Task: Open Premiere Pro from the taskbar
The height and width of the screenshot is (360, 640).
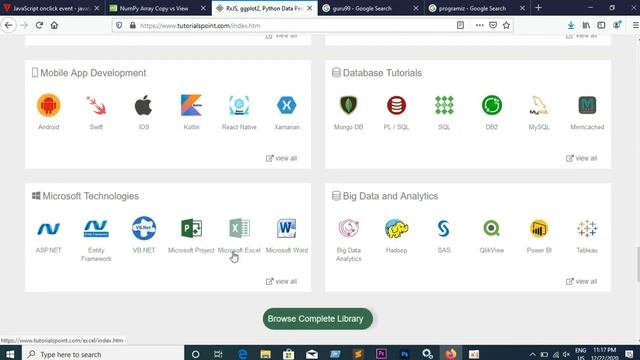Action: (x=381, y=354)
